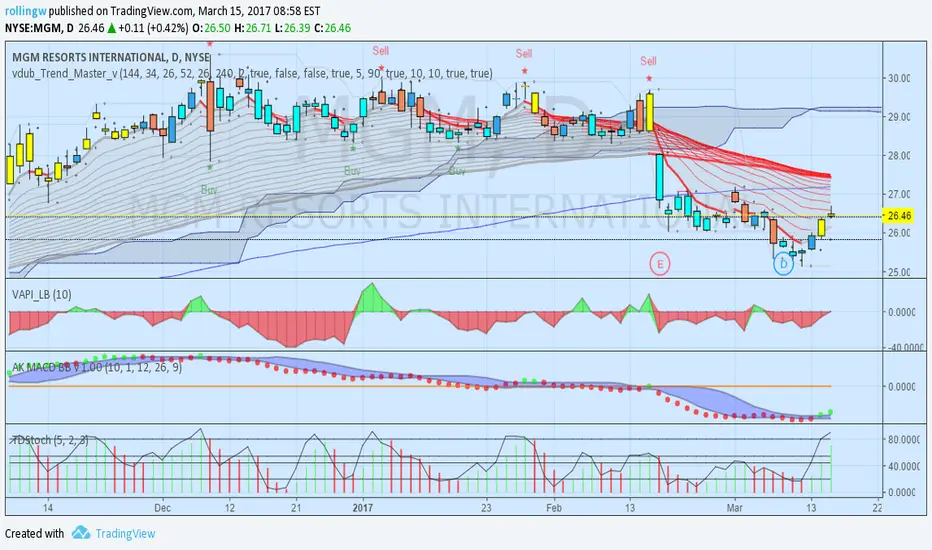Screen dimensions: 932x550
Task: Click the TradingView logo icon
Action: coord(81,533)
